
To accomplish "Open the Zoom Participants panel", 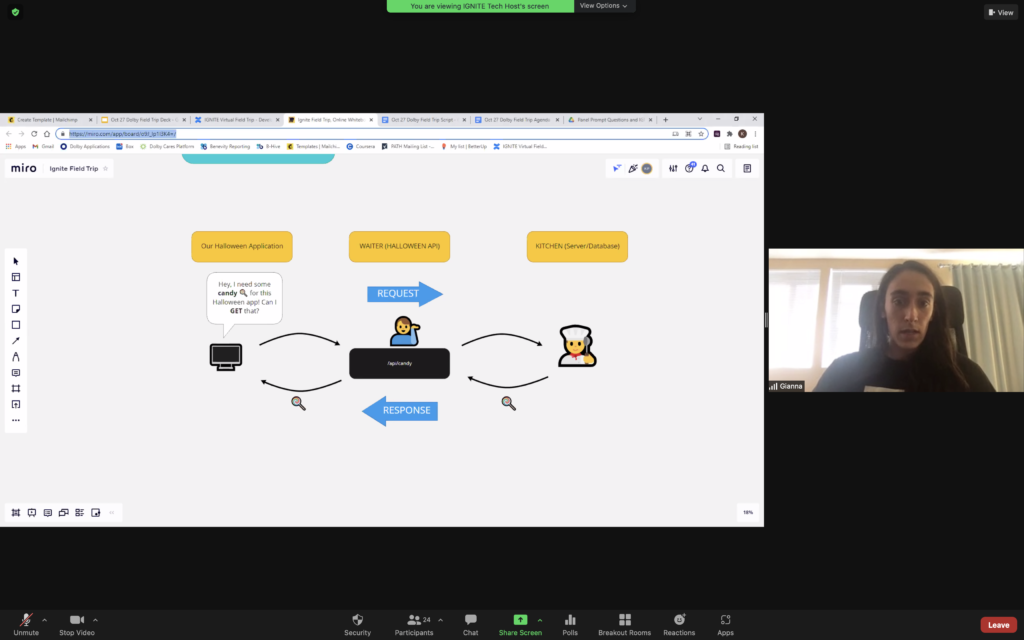I will [413, 625].
